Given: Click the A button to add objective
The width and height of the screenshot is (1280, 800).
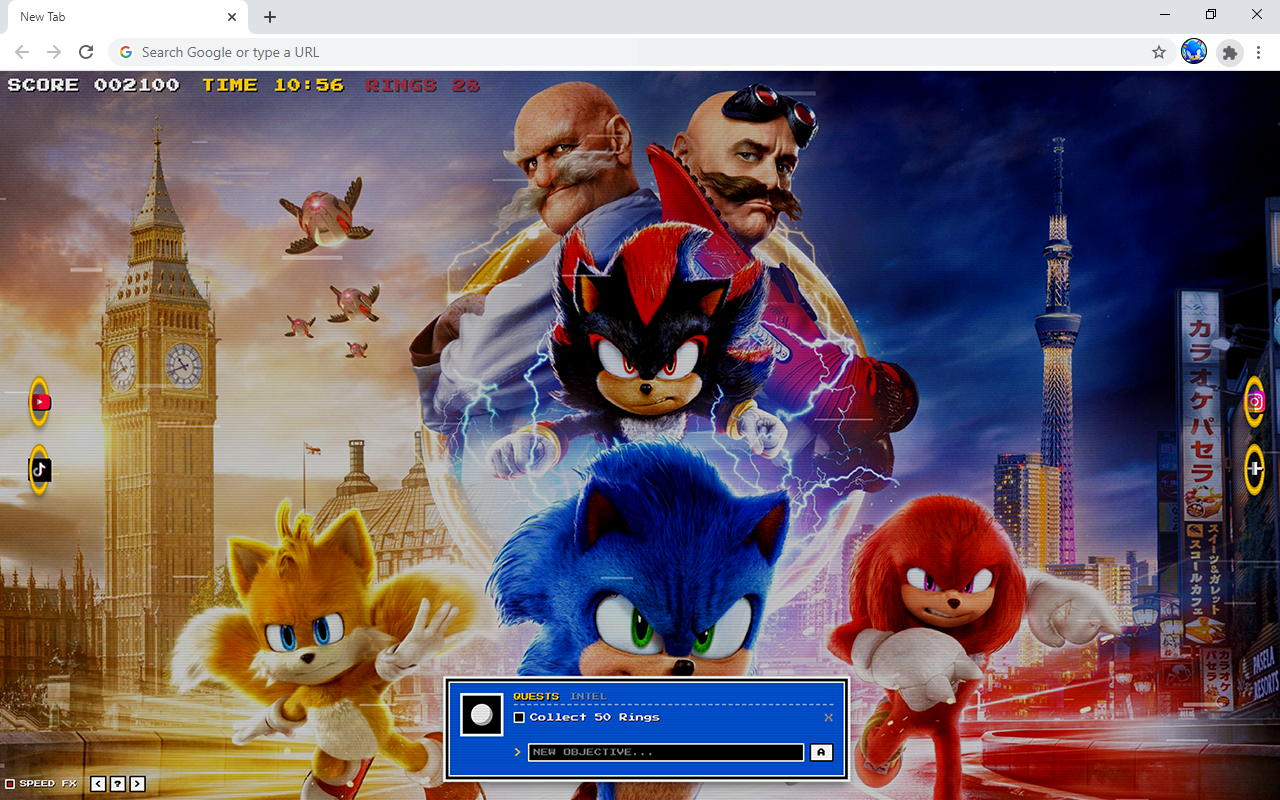Looking at the screenshot, I should pyautogui.click(x=821, y=752).
